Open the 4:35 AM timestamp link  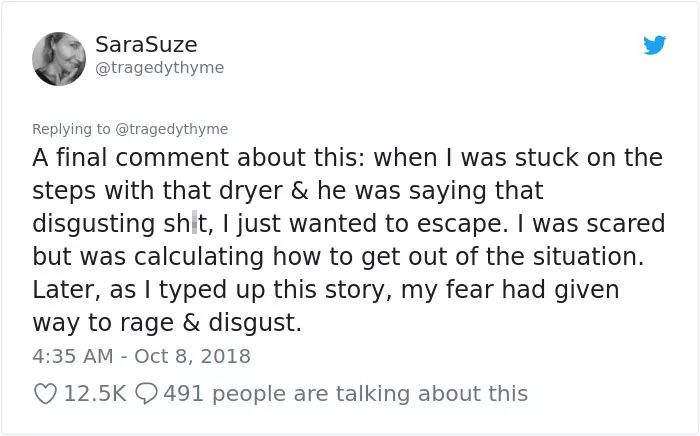(x=73, y=356)
